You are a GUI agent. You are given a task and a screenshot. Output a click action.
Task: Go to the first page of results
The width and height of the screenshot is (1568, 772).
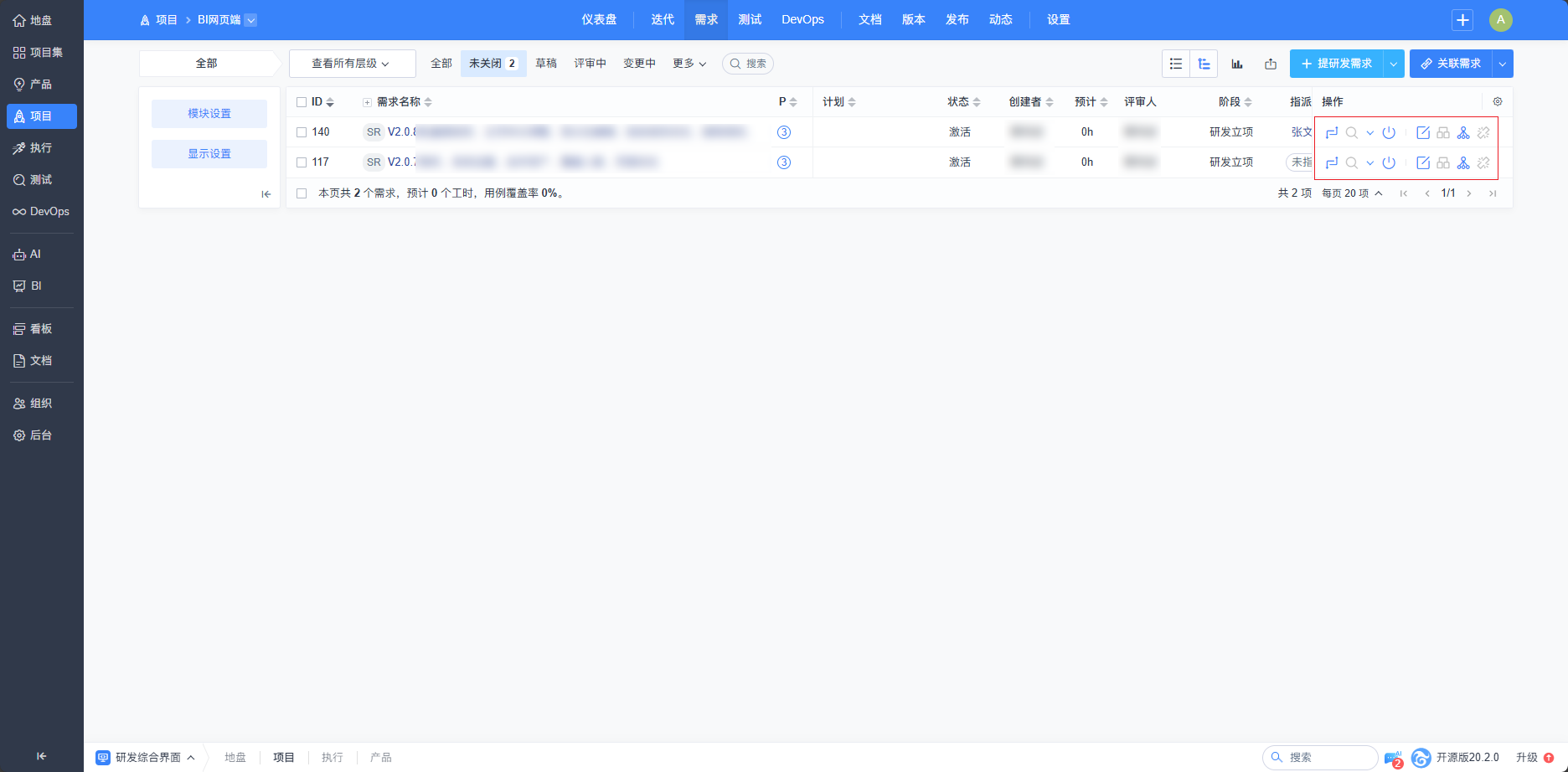click(x=1404, y=193)
